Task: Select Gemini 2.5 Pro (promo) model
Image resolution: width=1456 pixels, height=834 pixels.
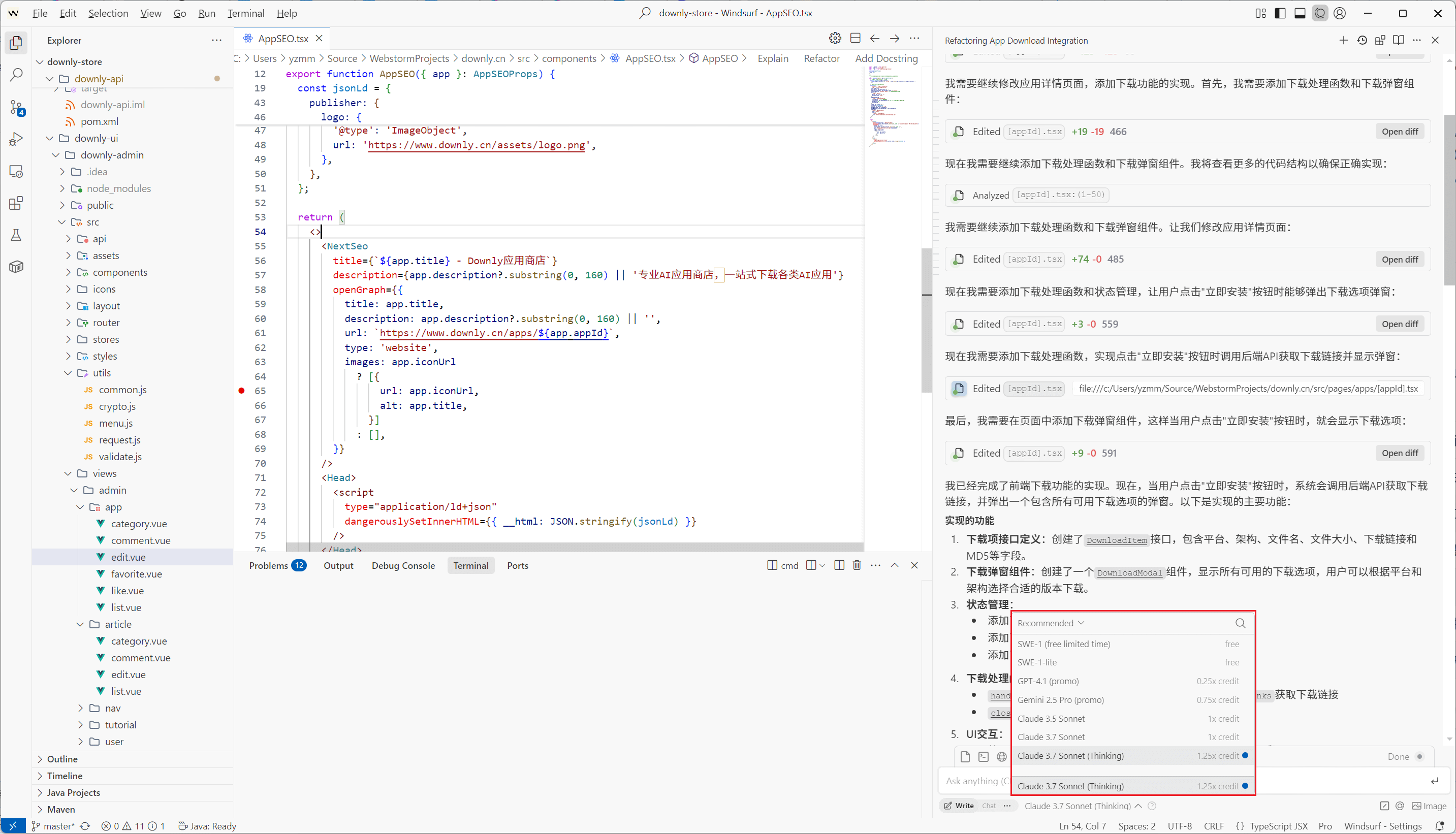Action: pyautogui.click(x=1133, y=700)
